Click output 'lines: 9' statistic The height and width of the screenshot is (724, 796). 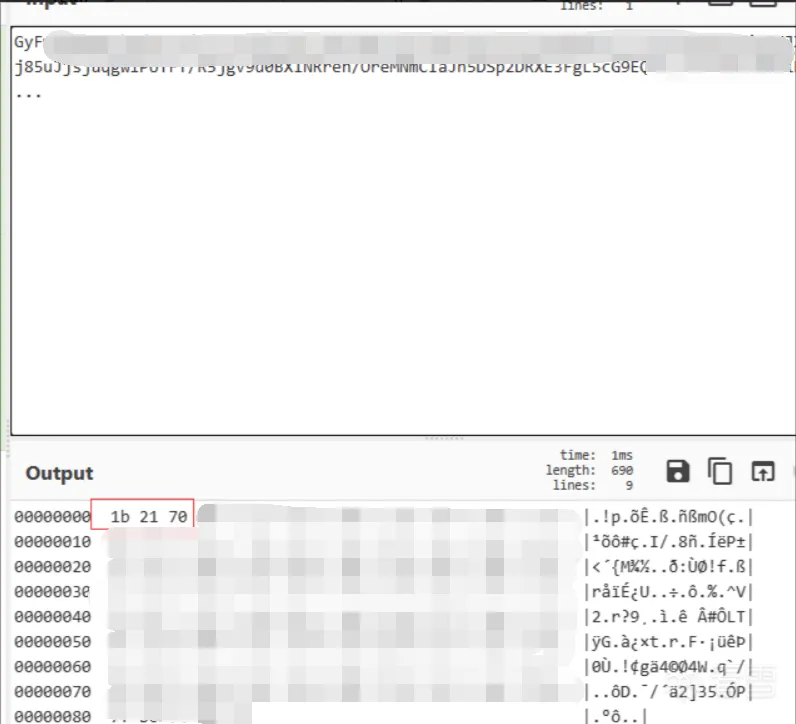(x=593, y=485)
